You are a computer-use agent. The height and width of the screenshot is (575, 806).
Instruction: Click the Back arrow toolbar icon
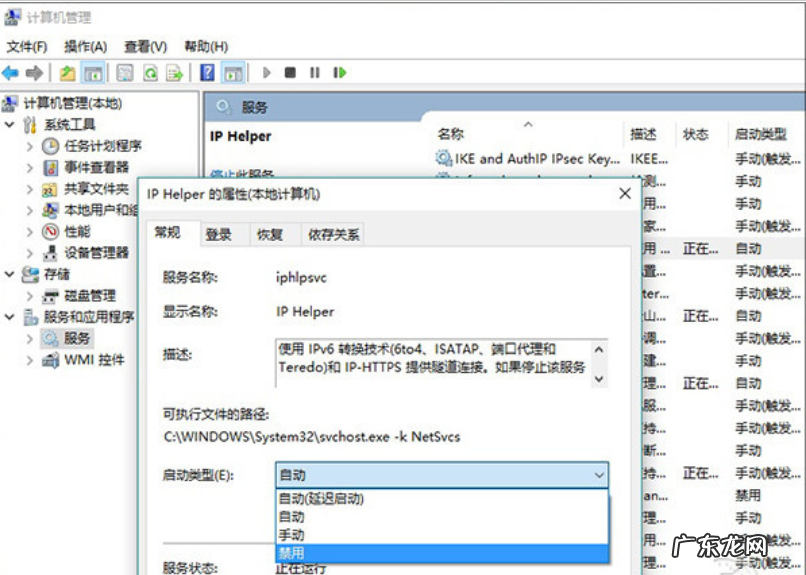tap(10, 73)
